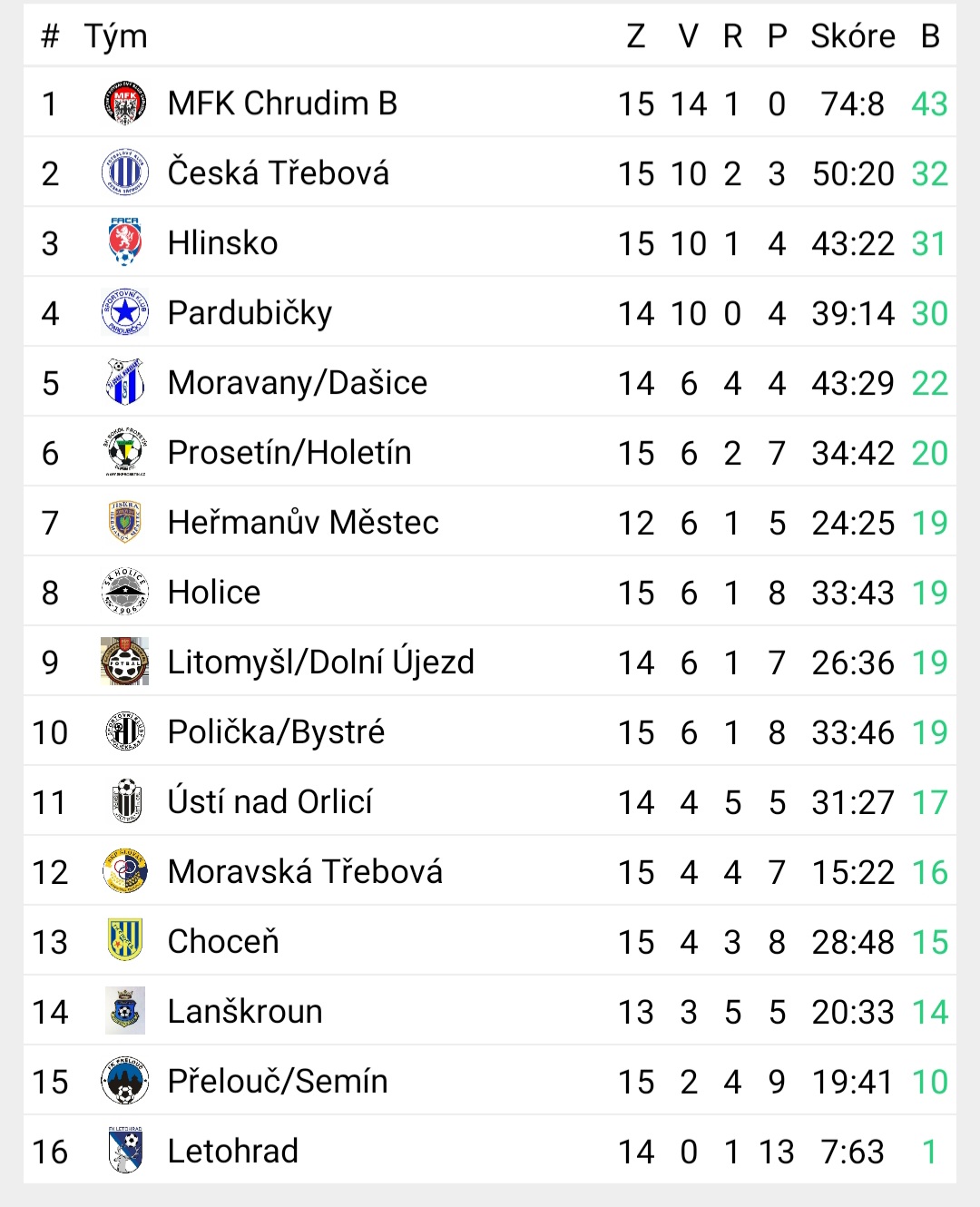Tap the B points column header
980x1207 pixels.
pos(930,36)
